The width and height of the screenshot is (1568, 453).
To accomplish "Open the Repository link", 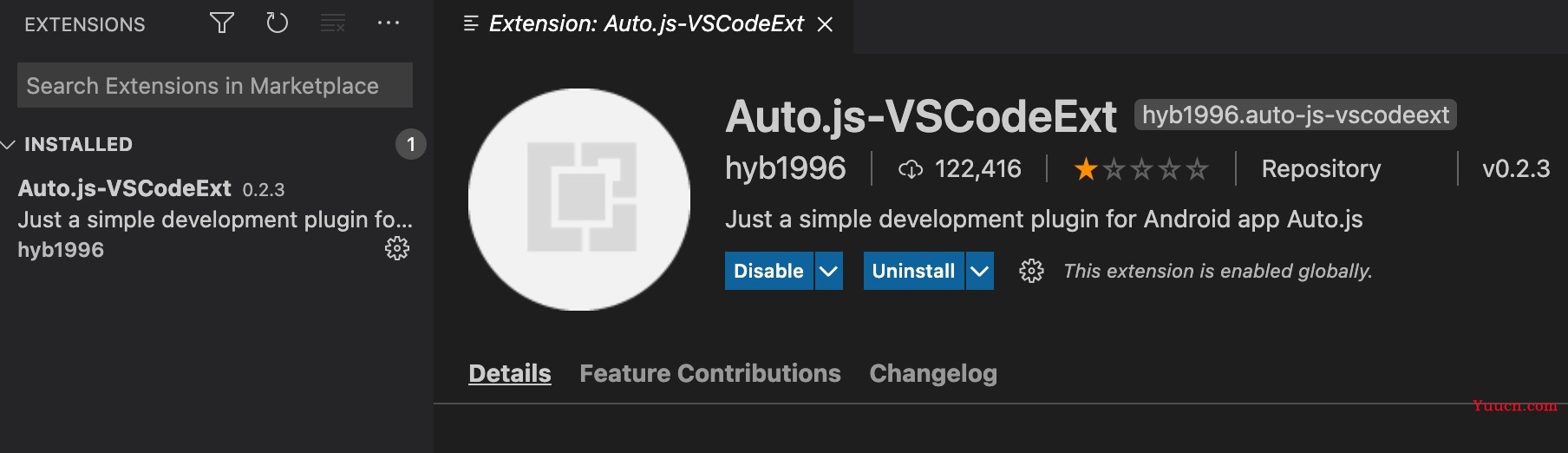I will [1321, 168].
